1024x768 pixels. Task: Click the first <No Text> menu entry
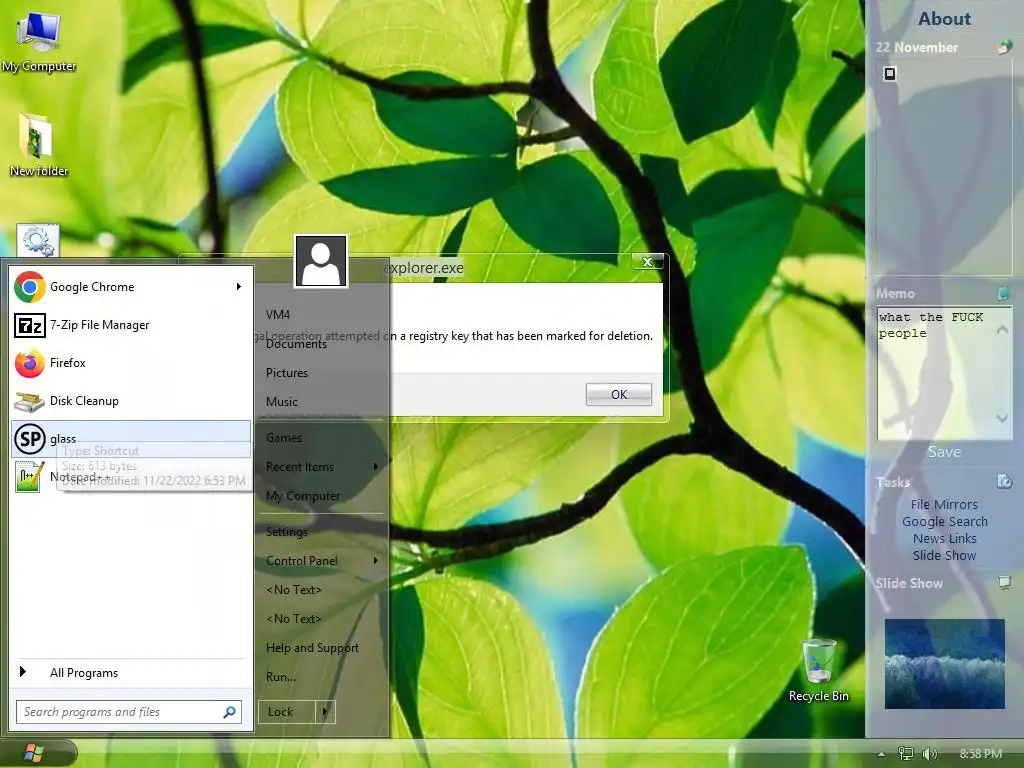294,590
